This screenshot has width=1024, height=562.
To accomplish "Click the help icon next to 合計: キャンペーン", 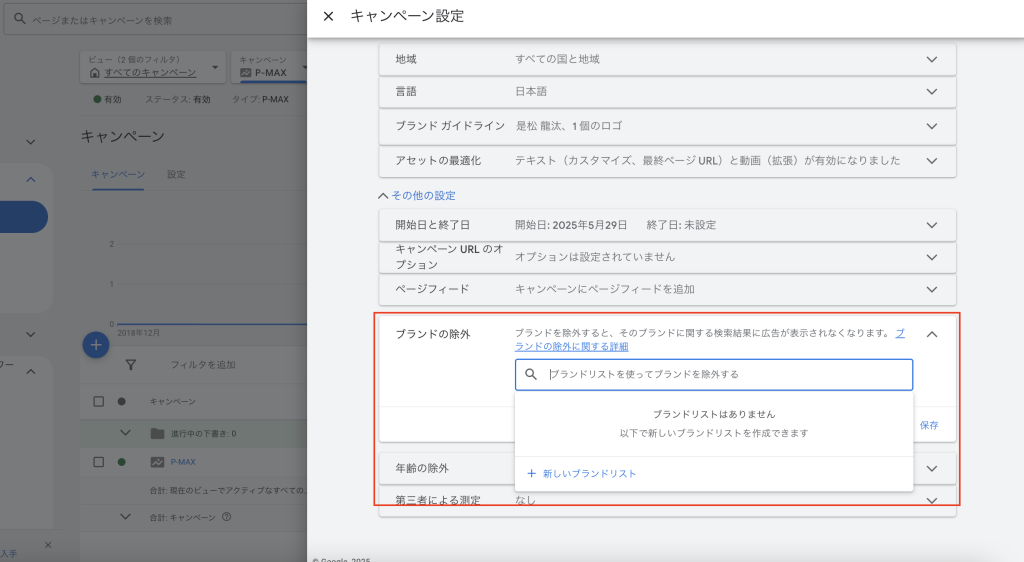I will (226, 517).
